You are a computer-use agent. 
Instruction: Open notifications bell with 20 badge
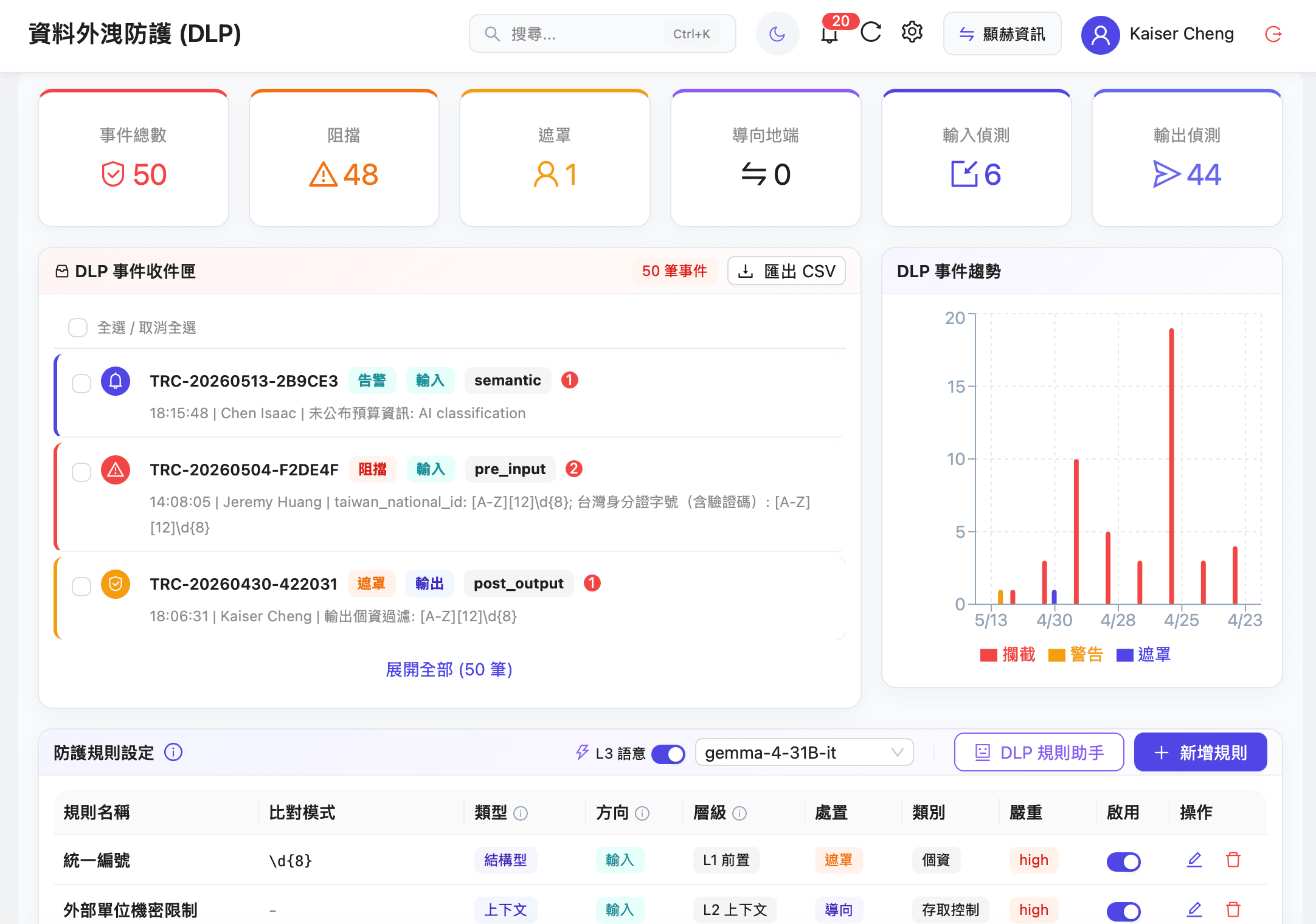pyautogui.click(x=830, y=33)
